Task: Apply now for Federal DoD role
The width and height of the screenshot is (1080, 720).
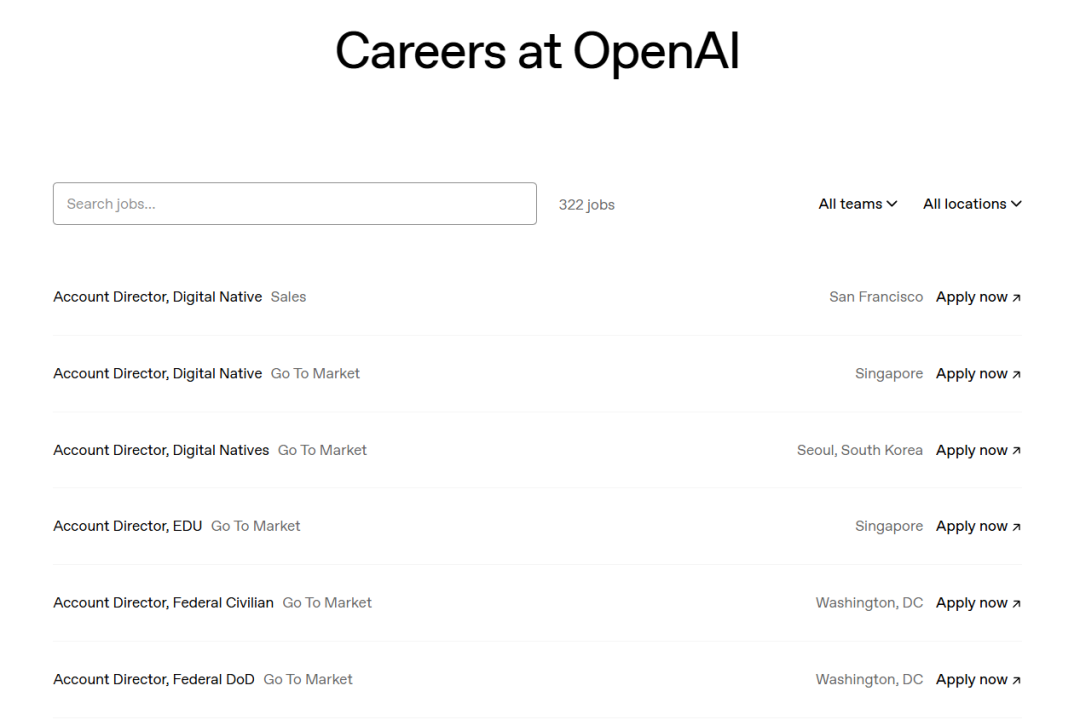Action: coord(978,679)
